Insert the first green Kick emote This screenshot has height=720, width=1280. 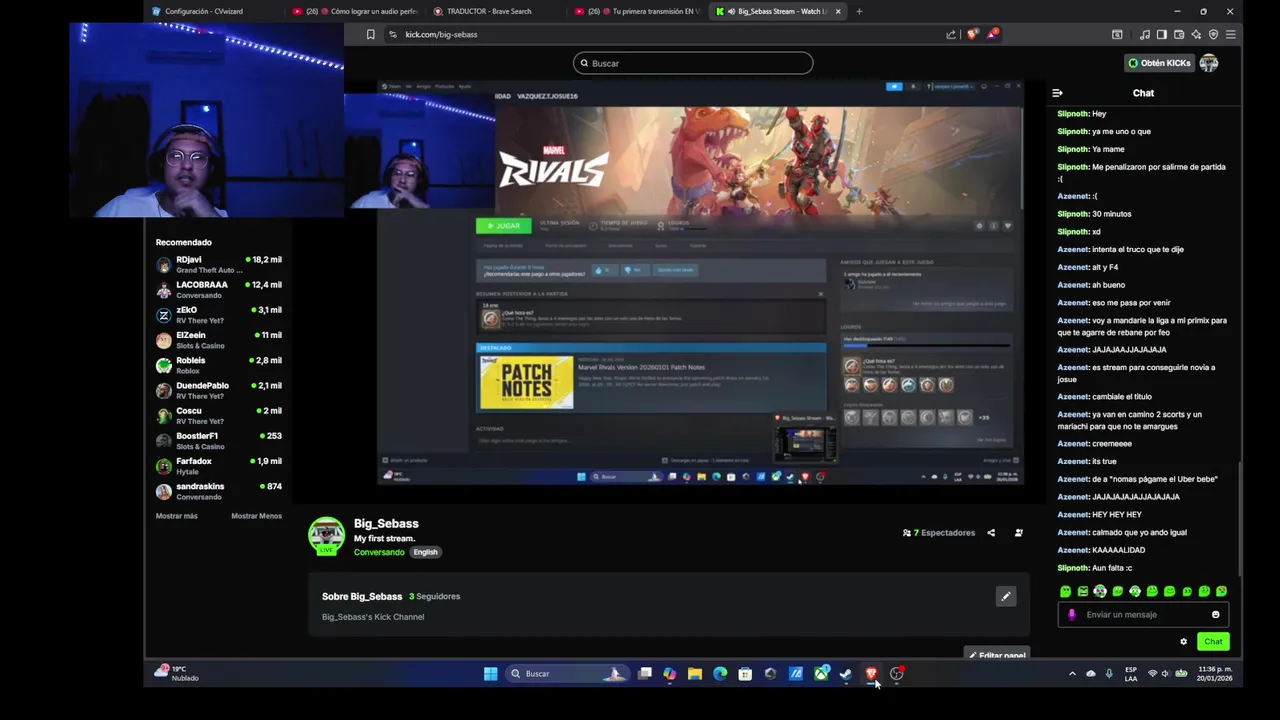point(1065,592)
